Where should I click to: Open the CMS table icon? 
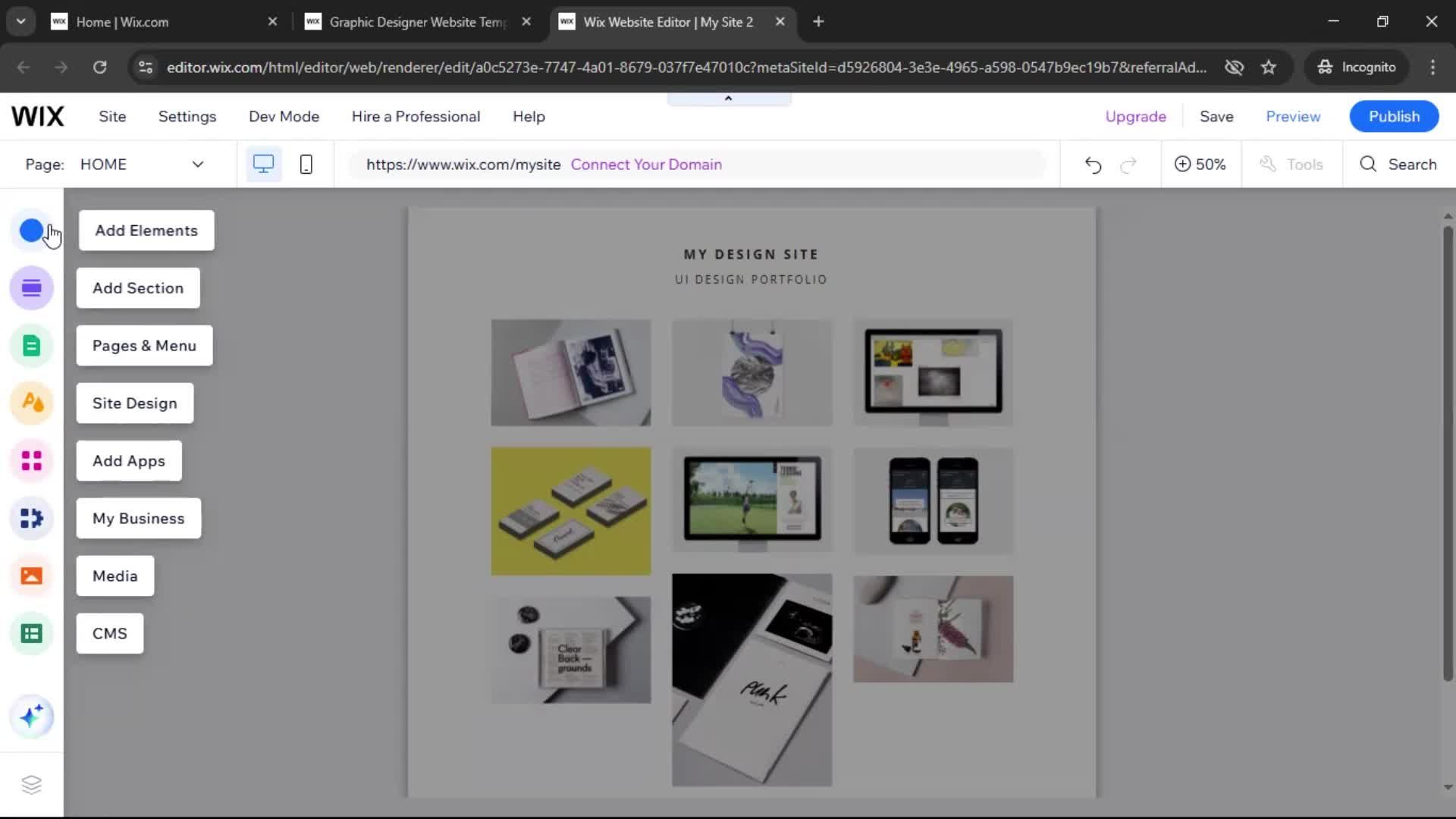[31, 633]
